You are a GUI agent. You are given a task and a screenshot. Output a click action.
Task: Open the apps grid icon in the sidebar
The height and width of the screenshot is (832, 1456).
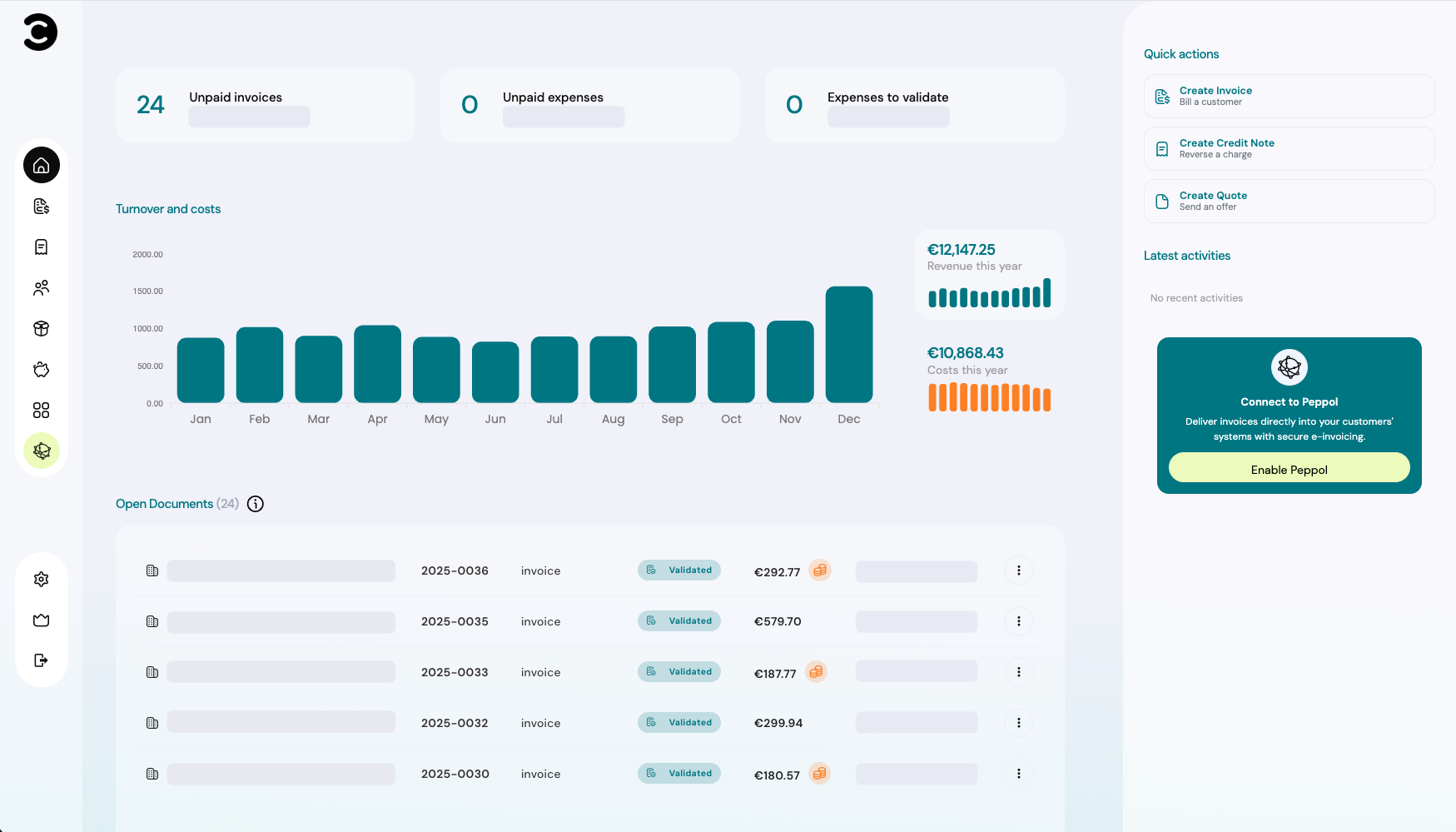tap(41, 410)
